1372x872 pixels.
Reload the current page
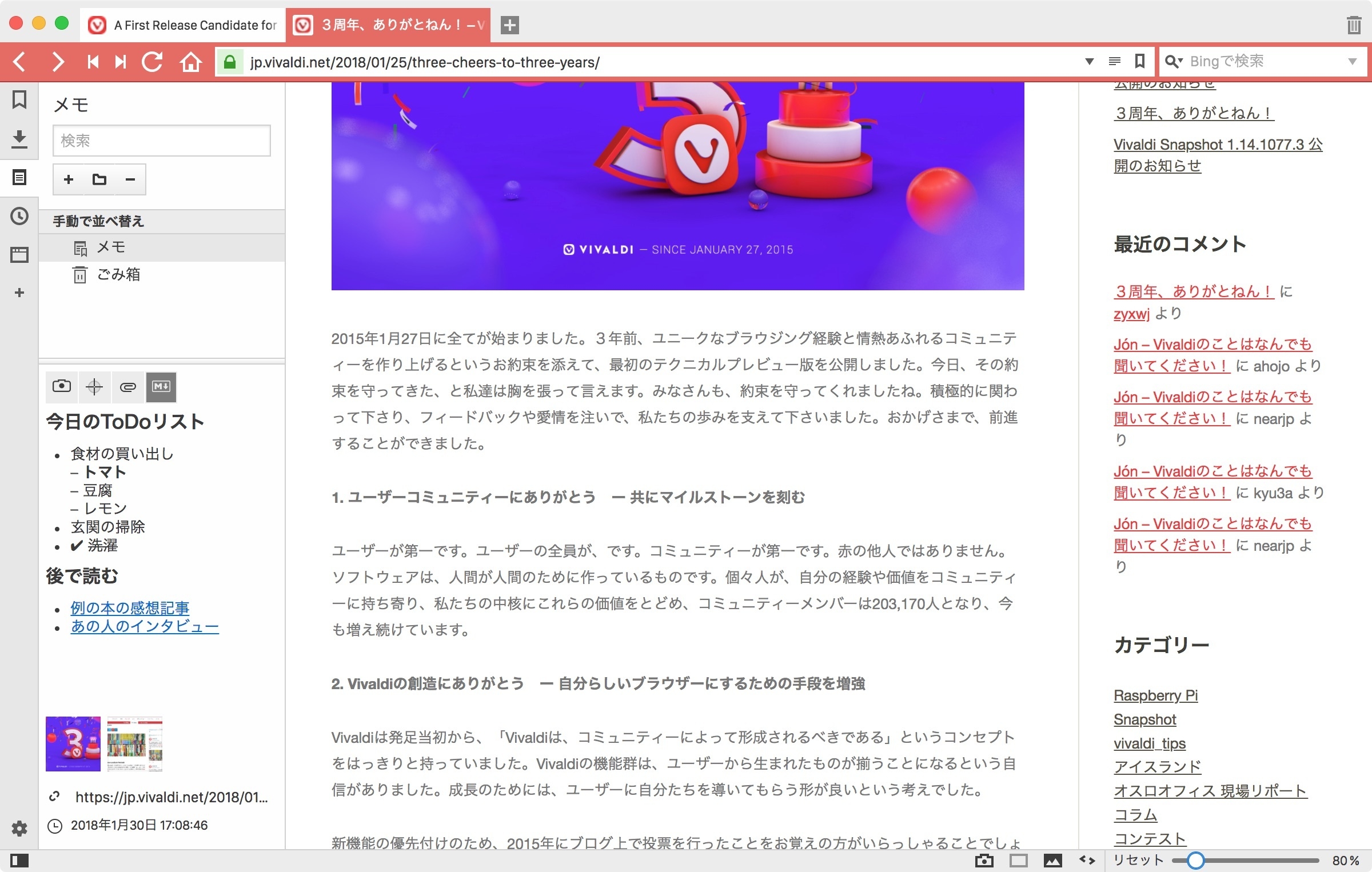[x=153, y=62]
